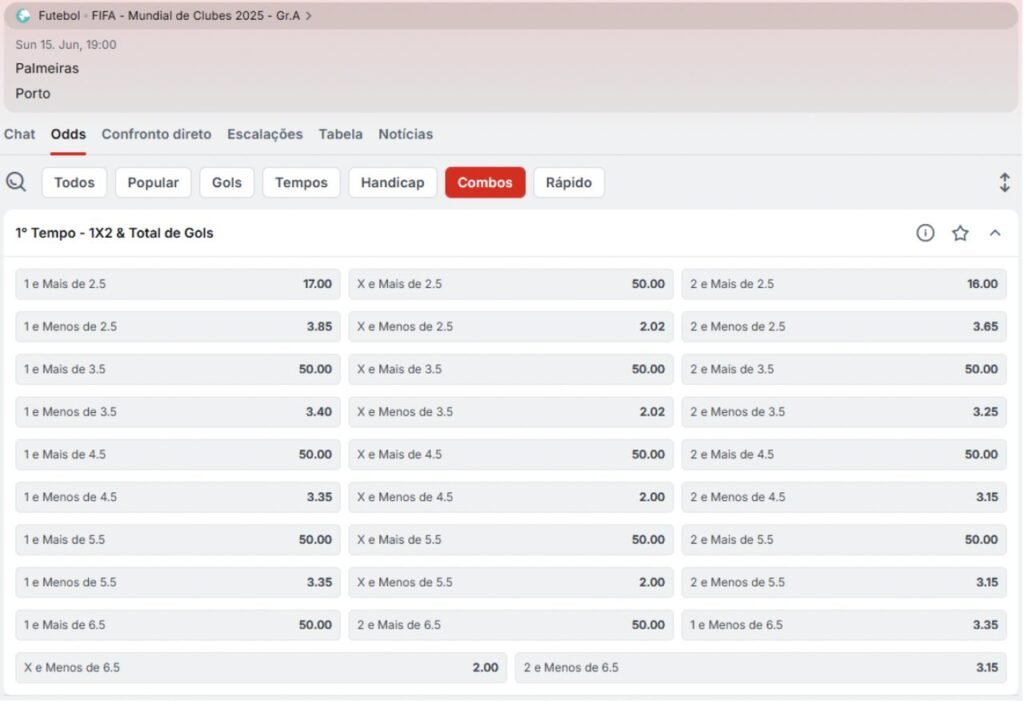Viewport: 1024px width, 701px height.
Task: Select the Rápido filter
Action: tap(569, 182)
